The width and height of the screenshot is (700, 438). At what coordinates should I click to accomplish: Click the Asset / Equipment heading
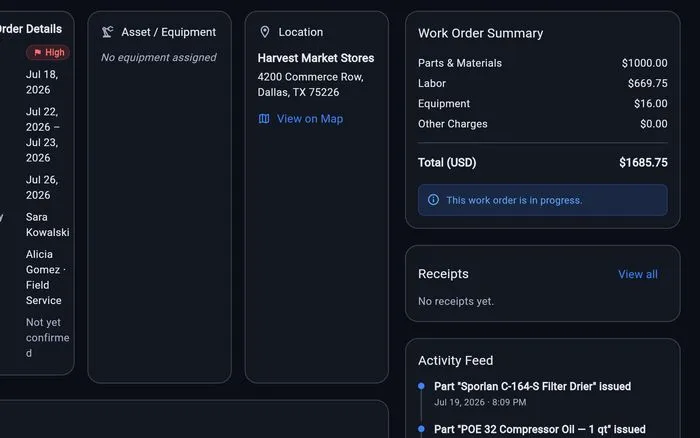(x=168, y=32)
